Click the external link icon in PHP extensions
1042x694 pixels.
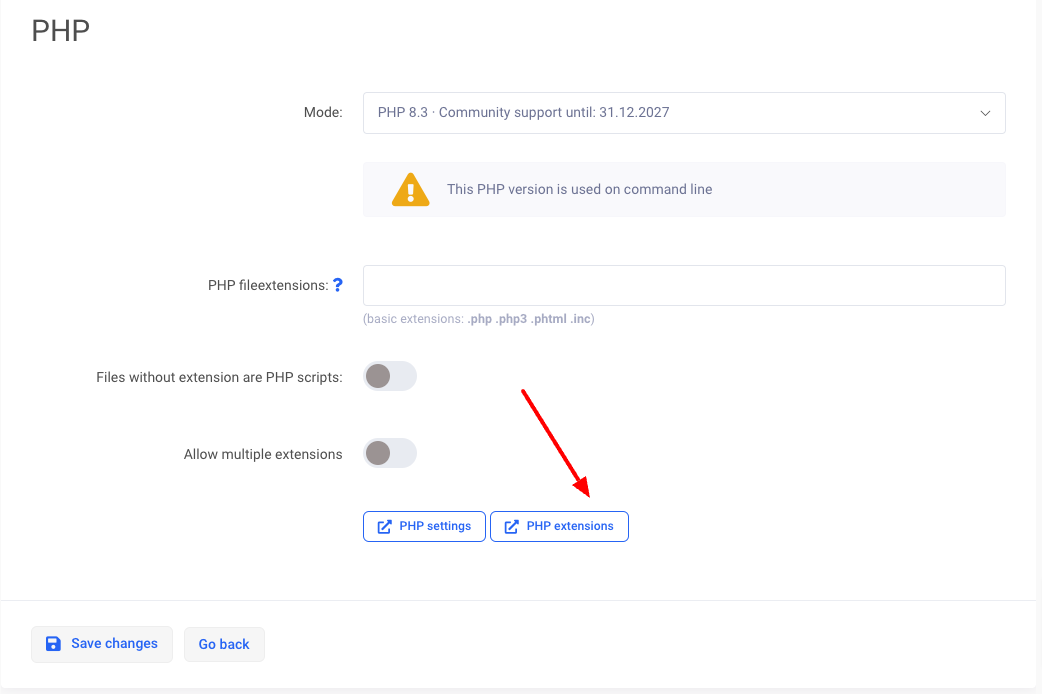511,527
